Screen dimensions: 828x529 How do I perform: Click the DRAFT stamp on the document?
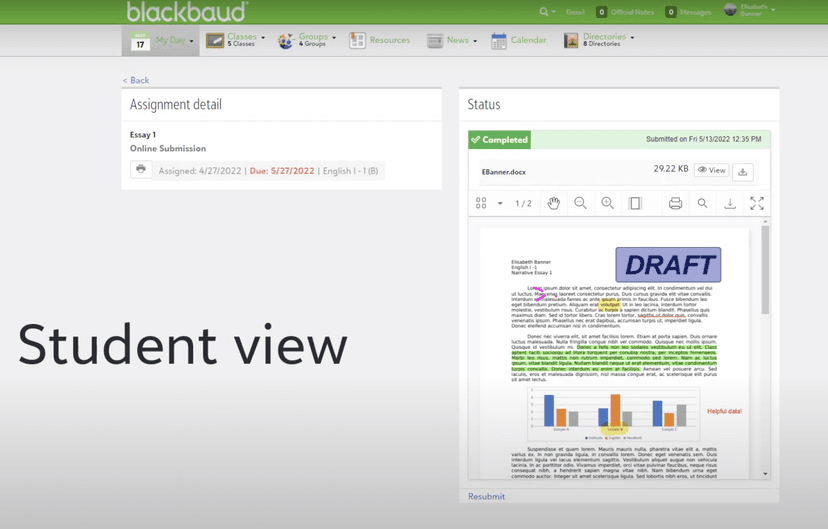coord(668,264)
